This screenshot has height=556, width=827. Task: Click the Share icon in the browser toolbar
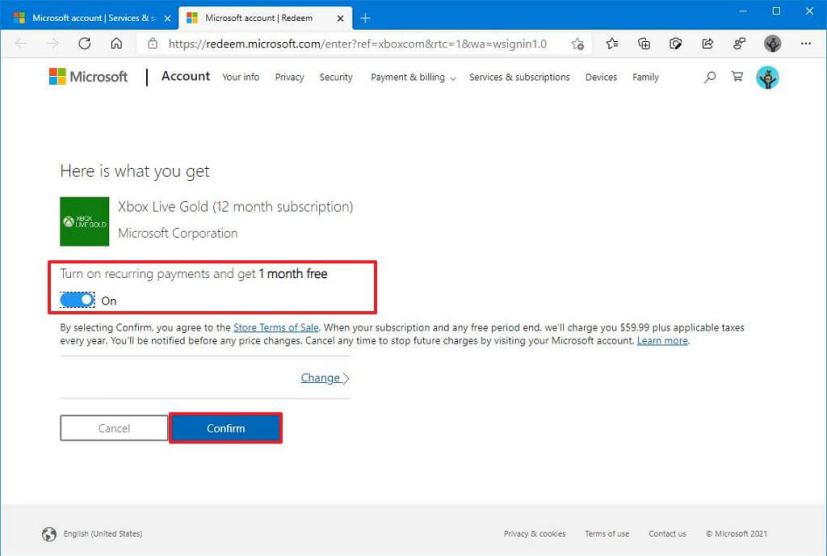coord(707,44)
